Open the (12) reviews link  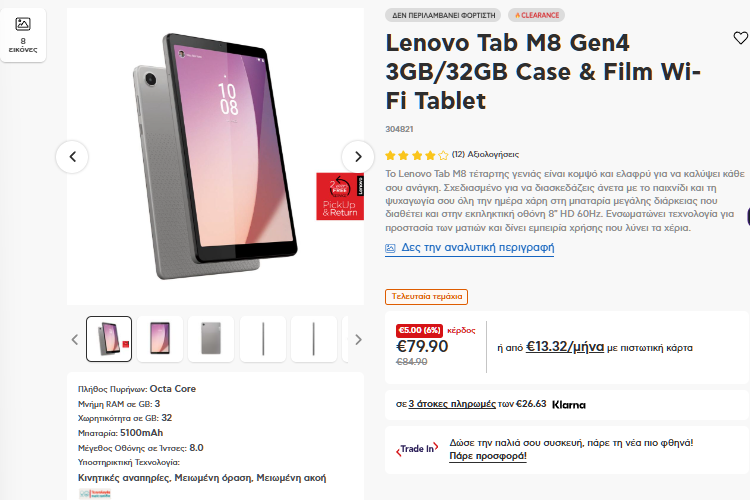pyautogui.click(x=485, y=155)
